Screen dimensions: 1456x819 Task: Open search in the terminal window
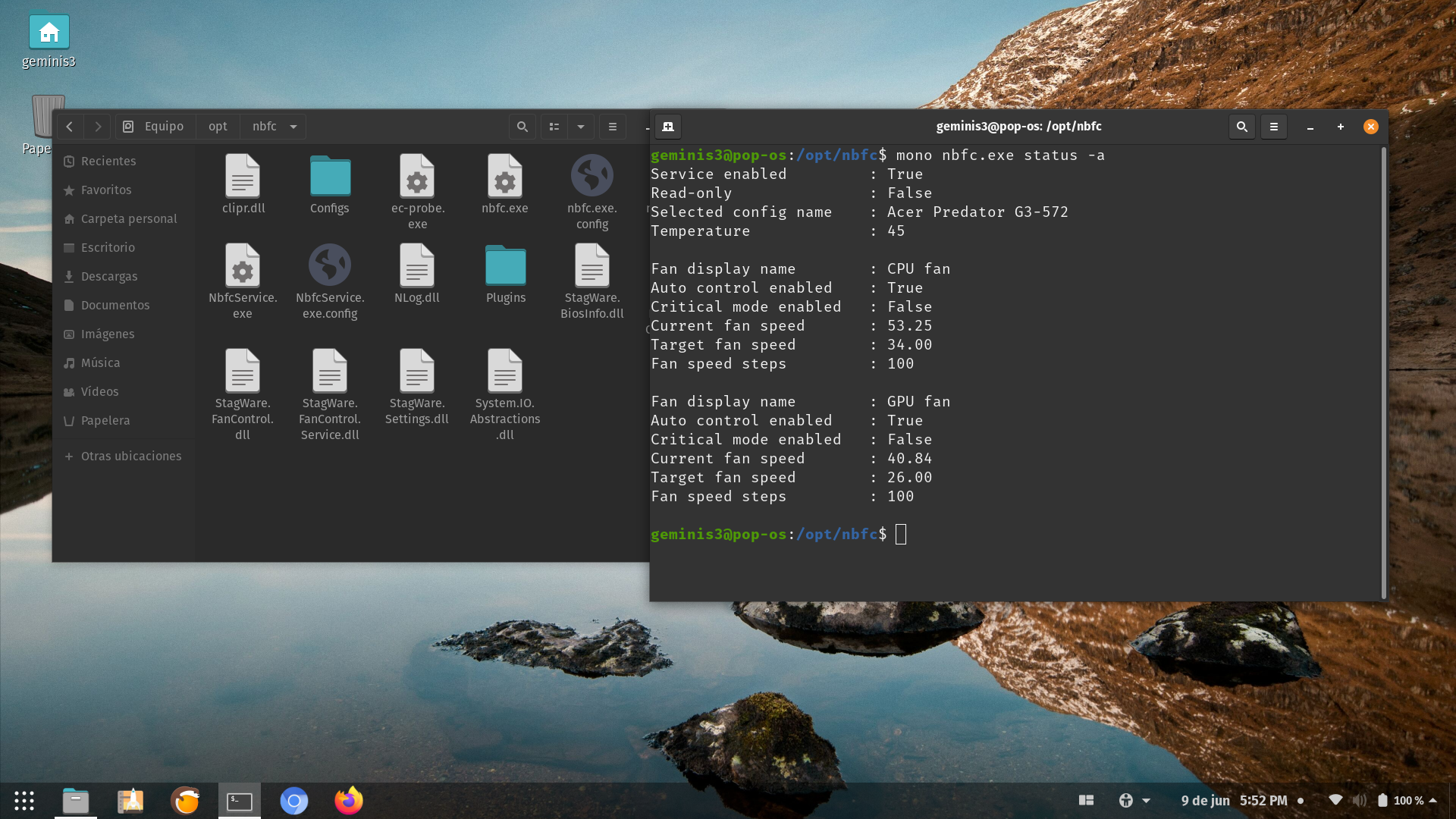1241,127
